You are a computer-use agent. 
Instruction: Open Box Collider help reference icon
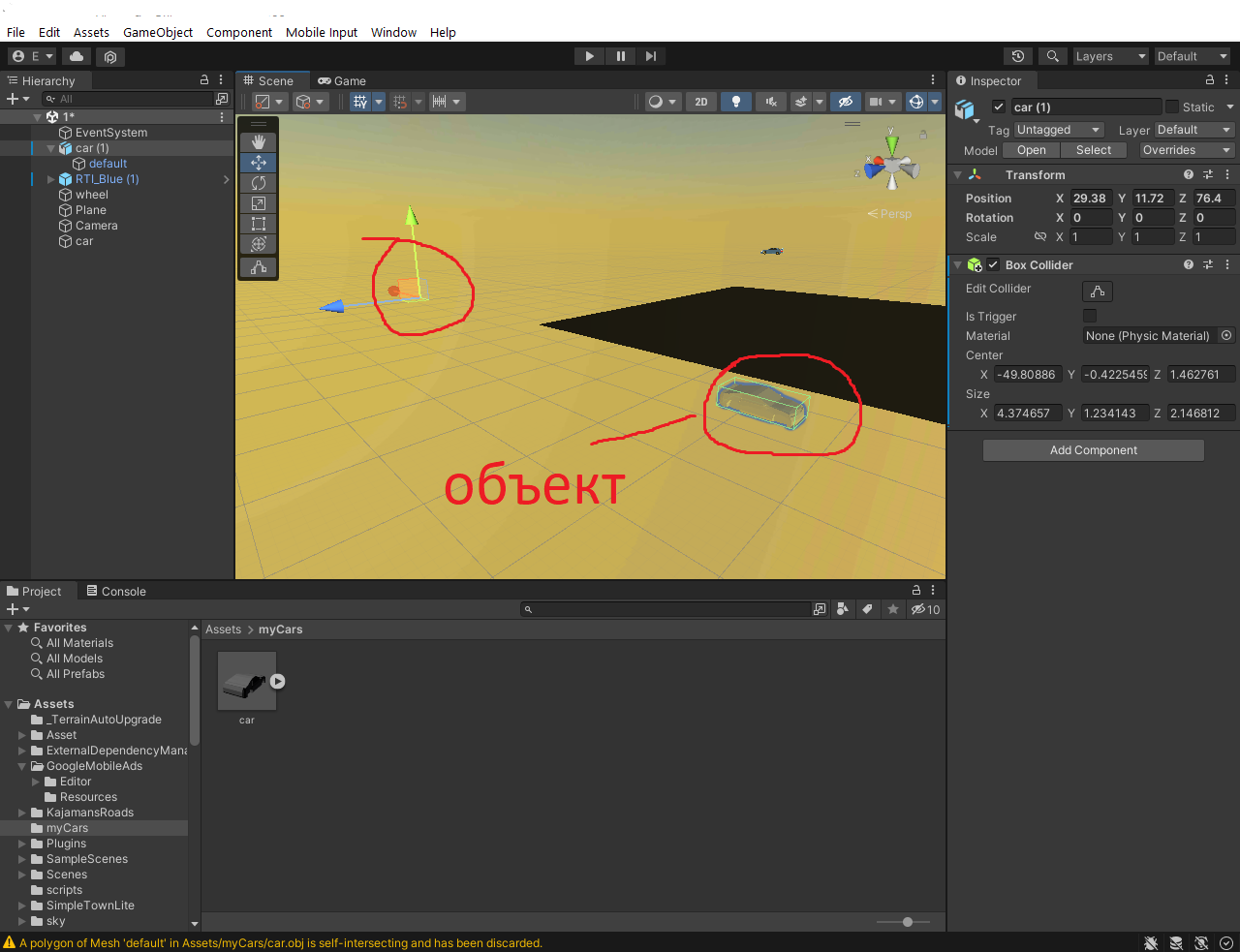1189,264
